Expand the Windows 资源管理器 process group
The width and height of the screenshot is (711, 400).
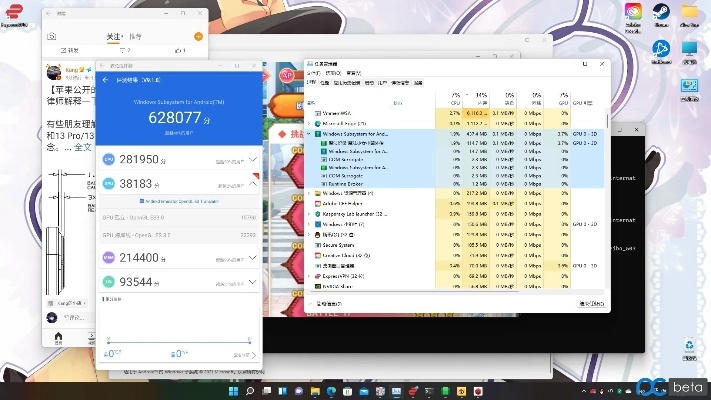click(309, 193)
